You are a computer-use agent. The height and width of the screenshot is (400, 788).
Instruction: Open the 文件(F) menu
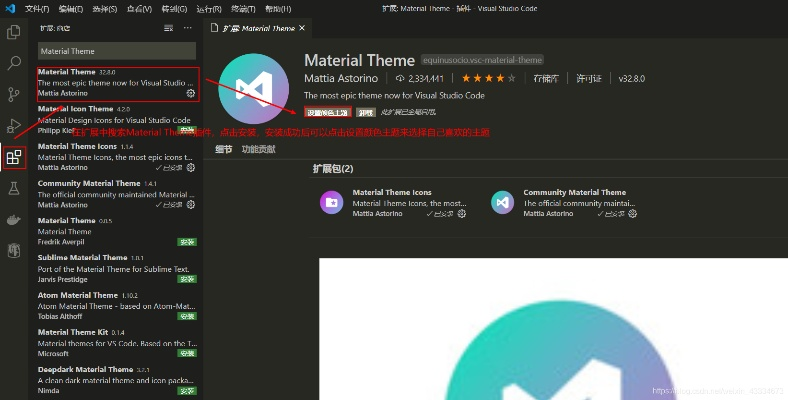coord(37,8)
